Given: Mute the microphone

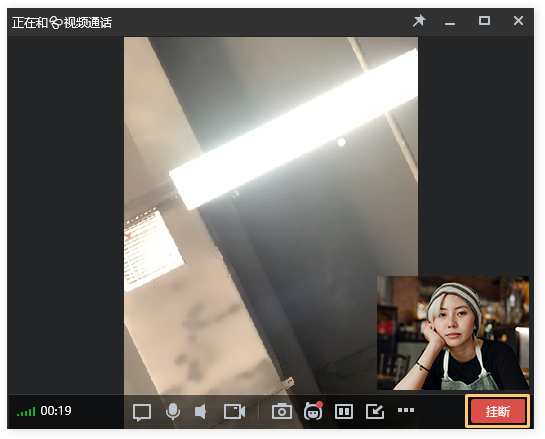Looking at the screenshot, I should click(173, 412).
